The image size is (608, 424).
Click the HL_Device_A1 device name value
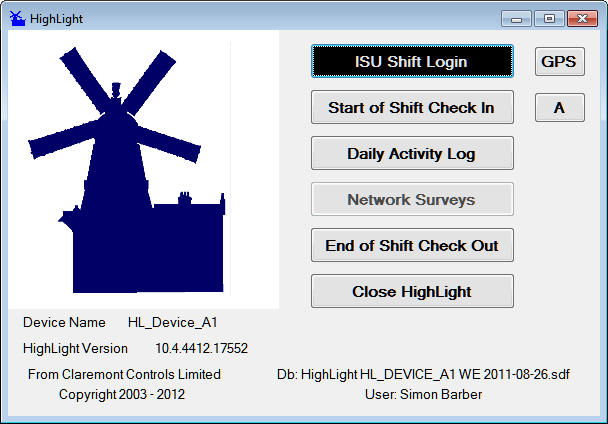tap(172, 323)
